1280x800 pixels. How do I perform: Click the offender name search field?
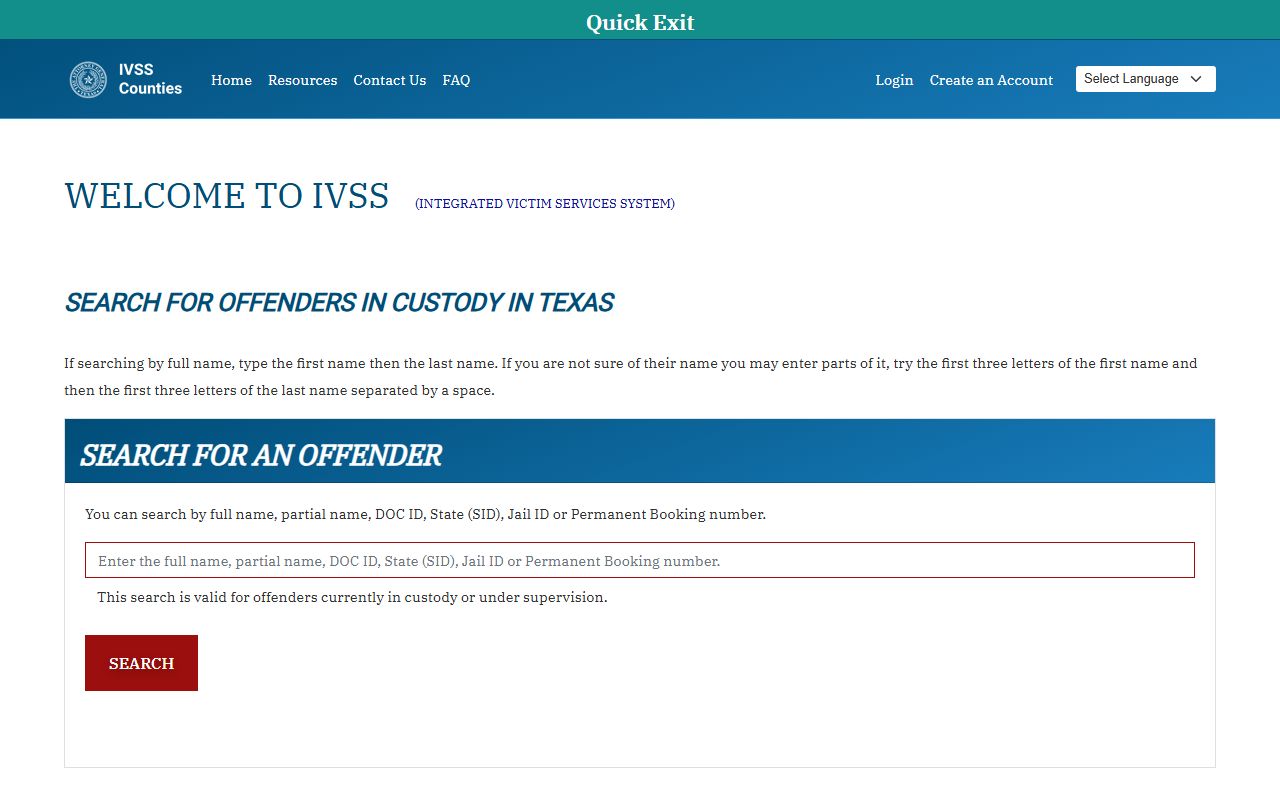click(640, 560)
